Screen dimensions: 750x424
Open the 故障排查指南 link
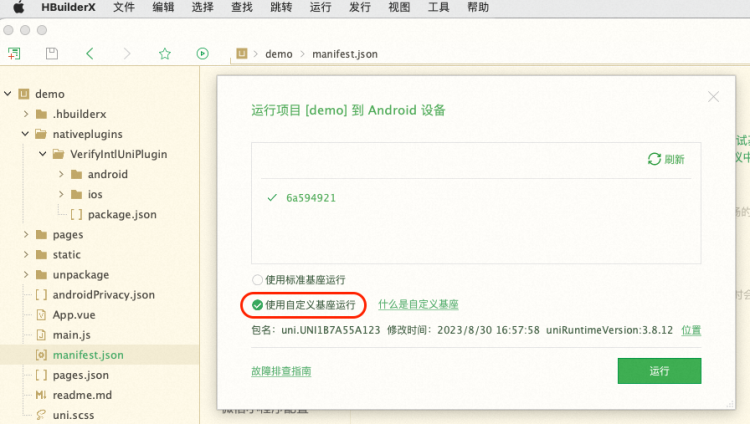[281, 371]
